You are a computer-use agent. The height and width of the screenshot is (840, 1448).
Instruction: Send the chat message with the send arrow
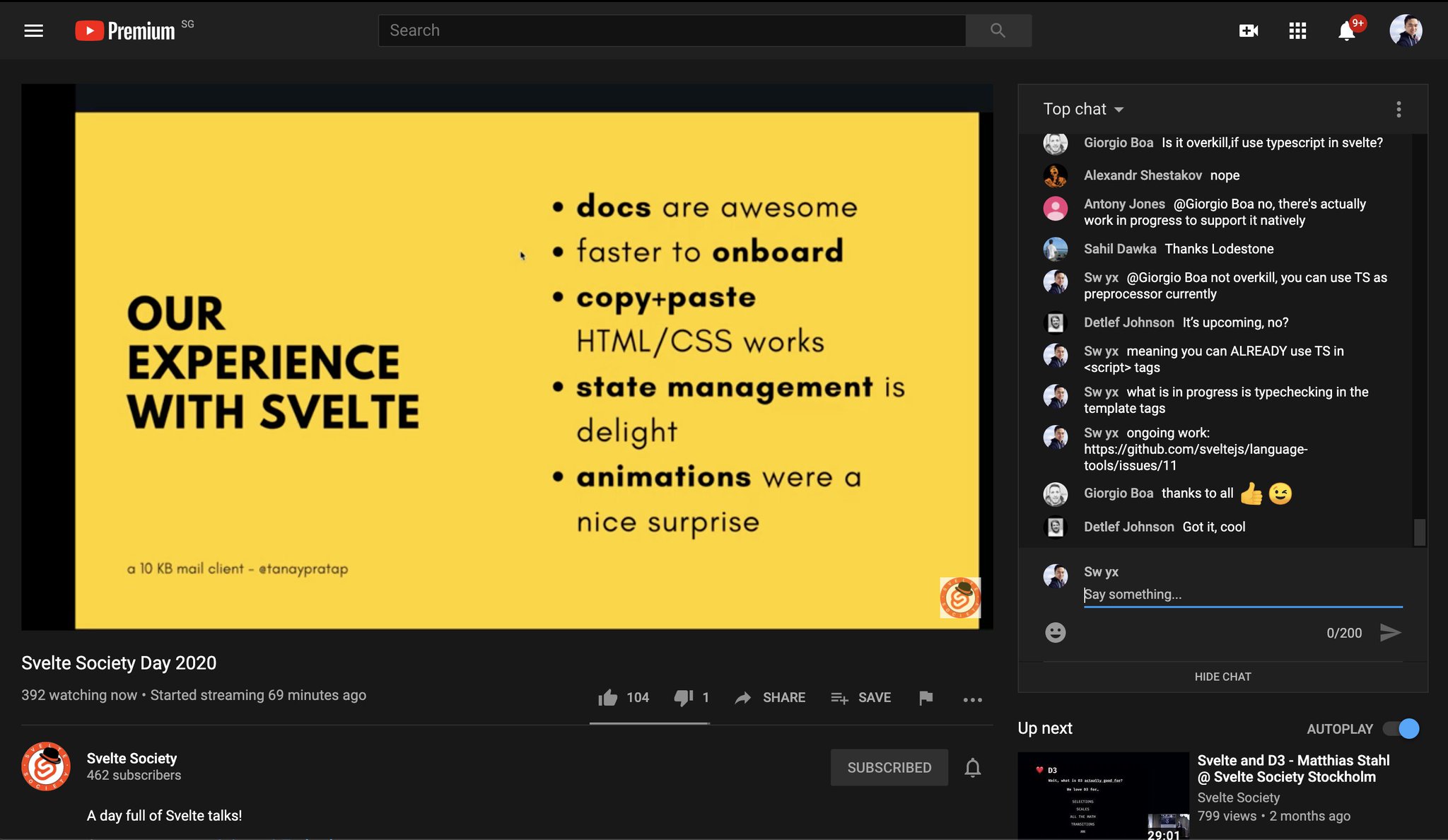[x=1391, y=633]
